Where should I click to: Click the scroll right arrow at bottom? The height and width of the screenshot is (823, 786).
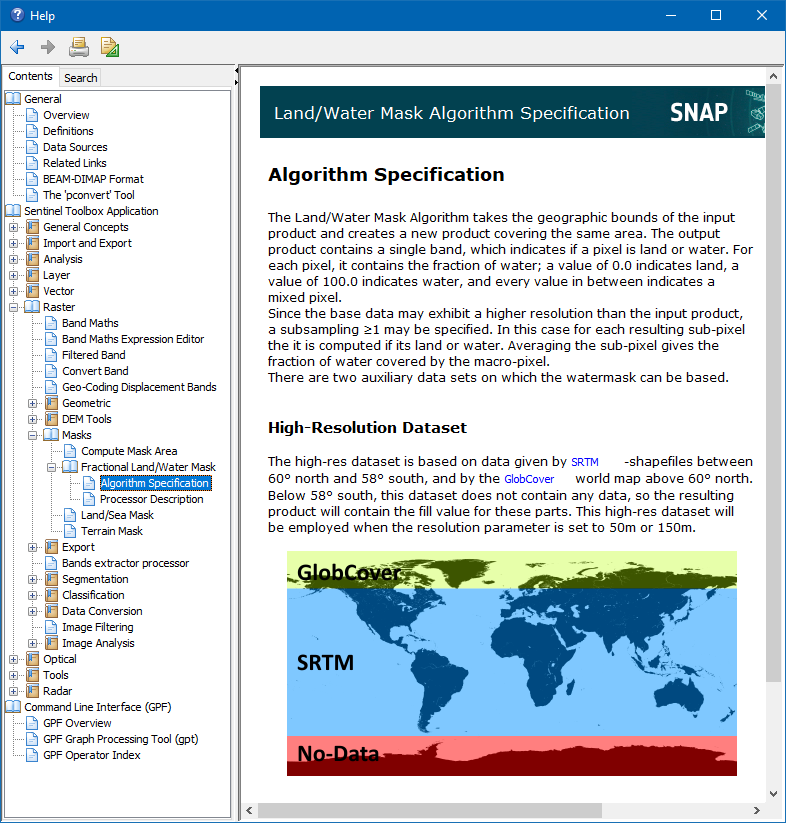coord(757,810)
